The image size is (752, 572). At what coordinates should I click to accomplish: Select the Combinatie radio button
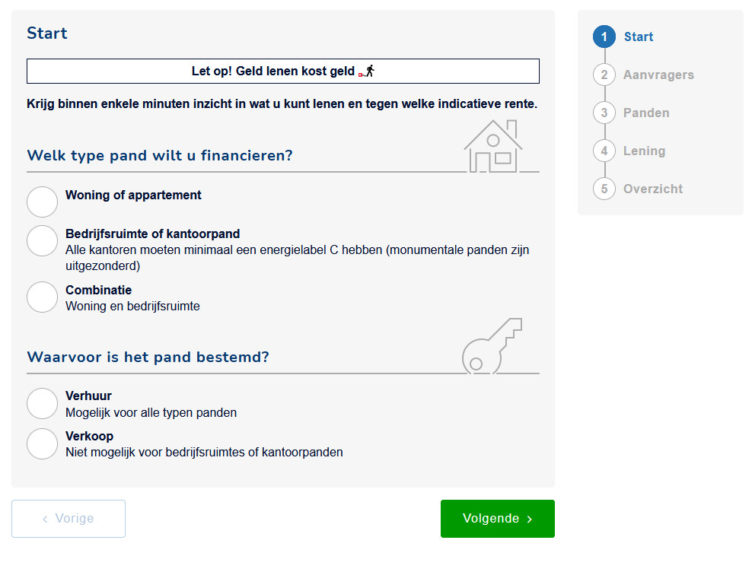(x=42, y=297)
